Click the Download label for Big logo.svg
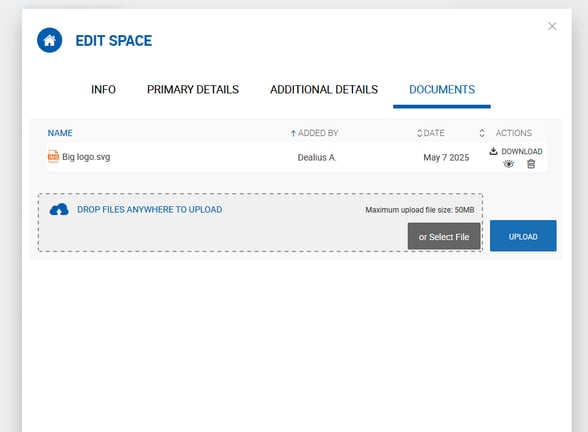588x432 pixels. pyautogui.click(x=522, y=152)
